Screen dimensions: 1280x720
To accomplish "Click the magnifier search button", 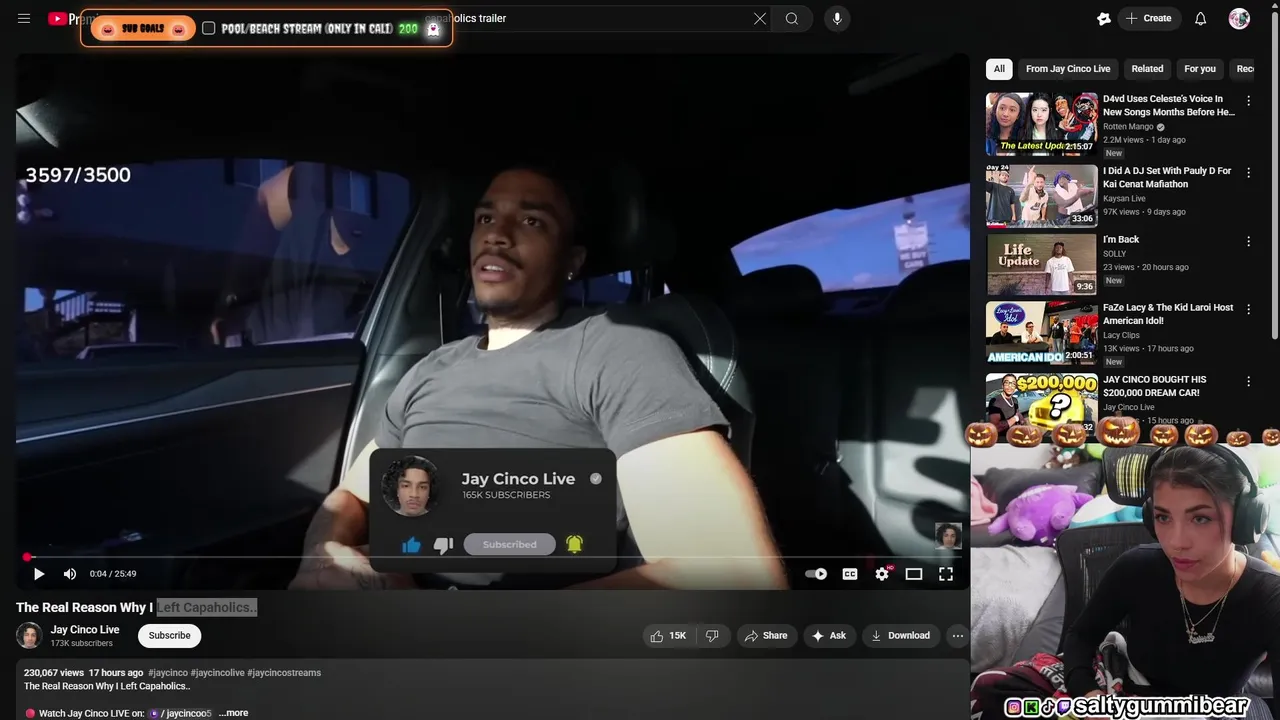I will [792, 18].
